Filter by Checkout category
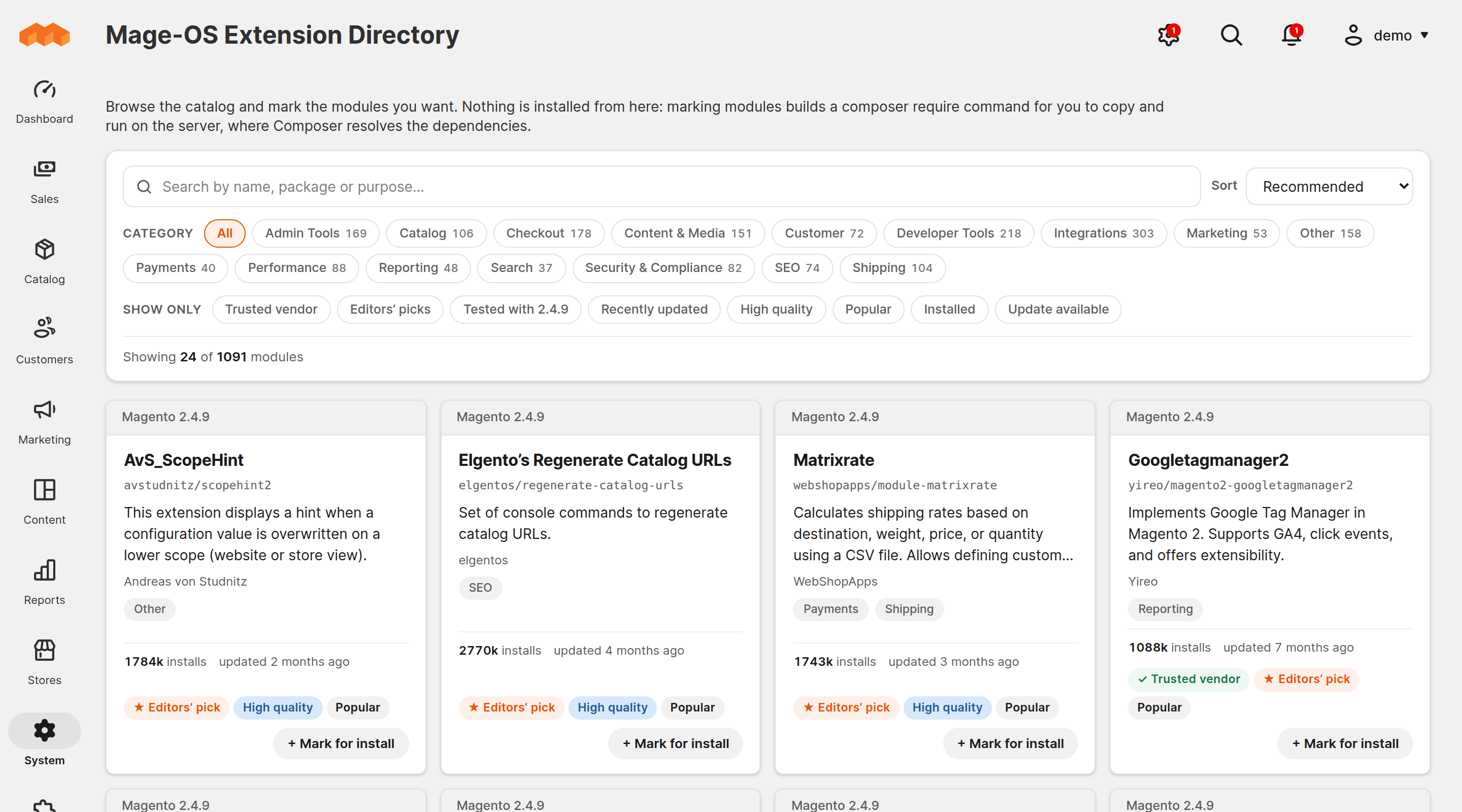The height and width of the screenshot is (812, 1462). point(548,233)
